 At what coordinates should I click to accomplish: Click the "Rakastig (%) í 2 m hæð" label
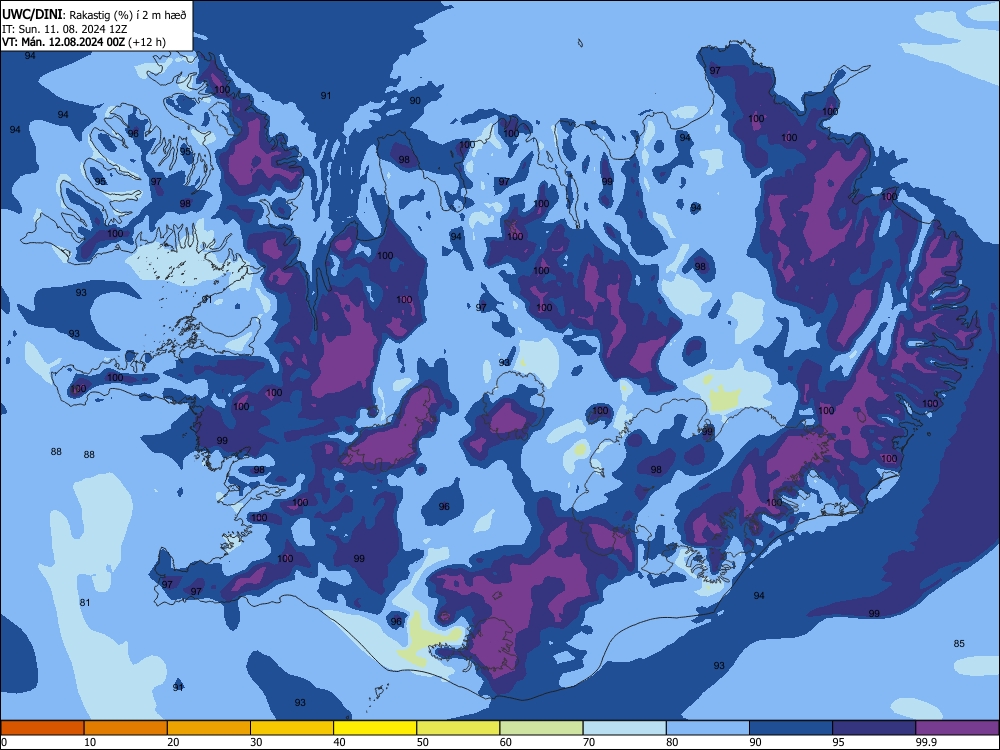128,15
